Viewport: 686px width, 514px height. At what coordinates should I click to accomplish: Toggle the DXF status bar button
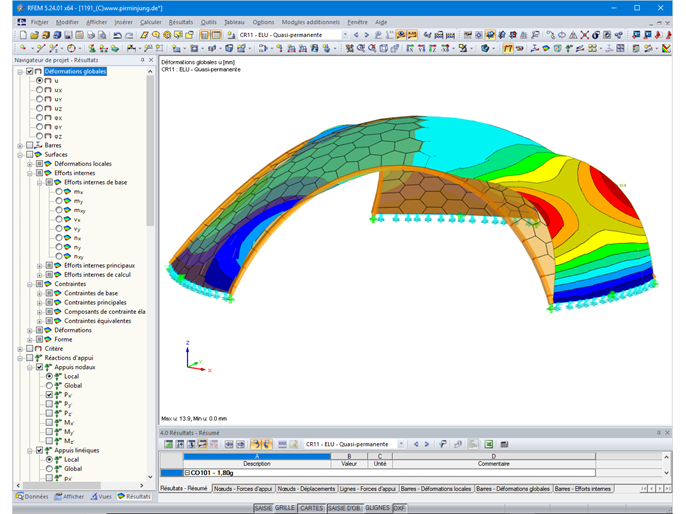(x=399, y=508)
